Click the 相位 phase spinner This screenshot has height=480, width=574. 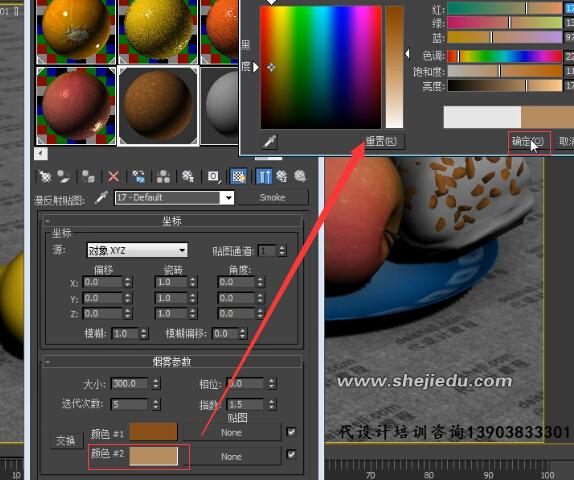coord(271,384)
